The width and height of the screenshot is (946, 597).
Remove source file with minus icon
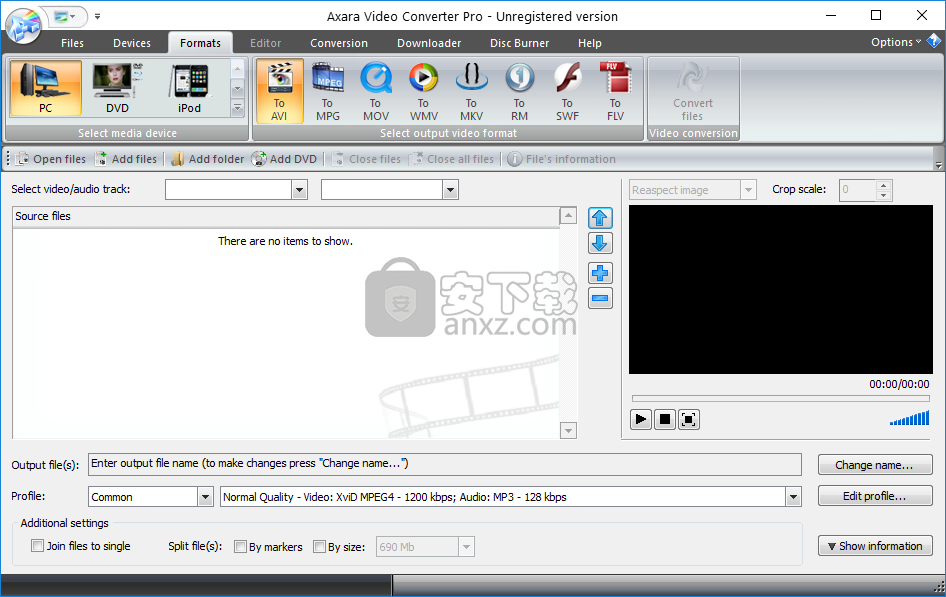[600, 298]
